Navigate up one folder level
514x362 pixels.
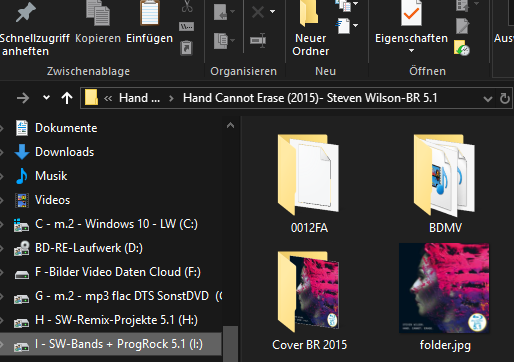point(67,98)
